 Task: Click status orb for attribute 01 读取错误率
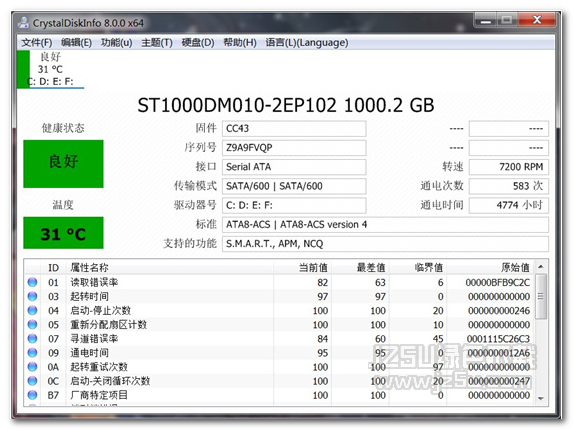33,282
